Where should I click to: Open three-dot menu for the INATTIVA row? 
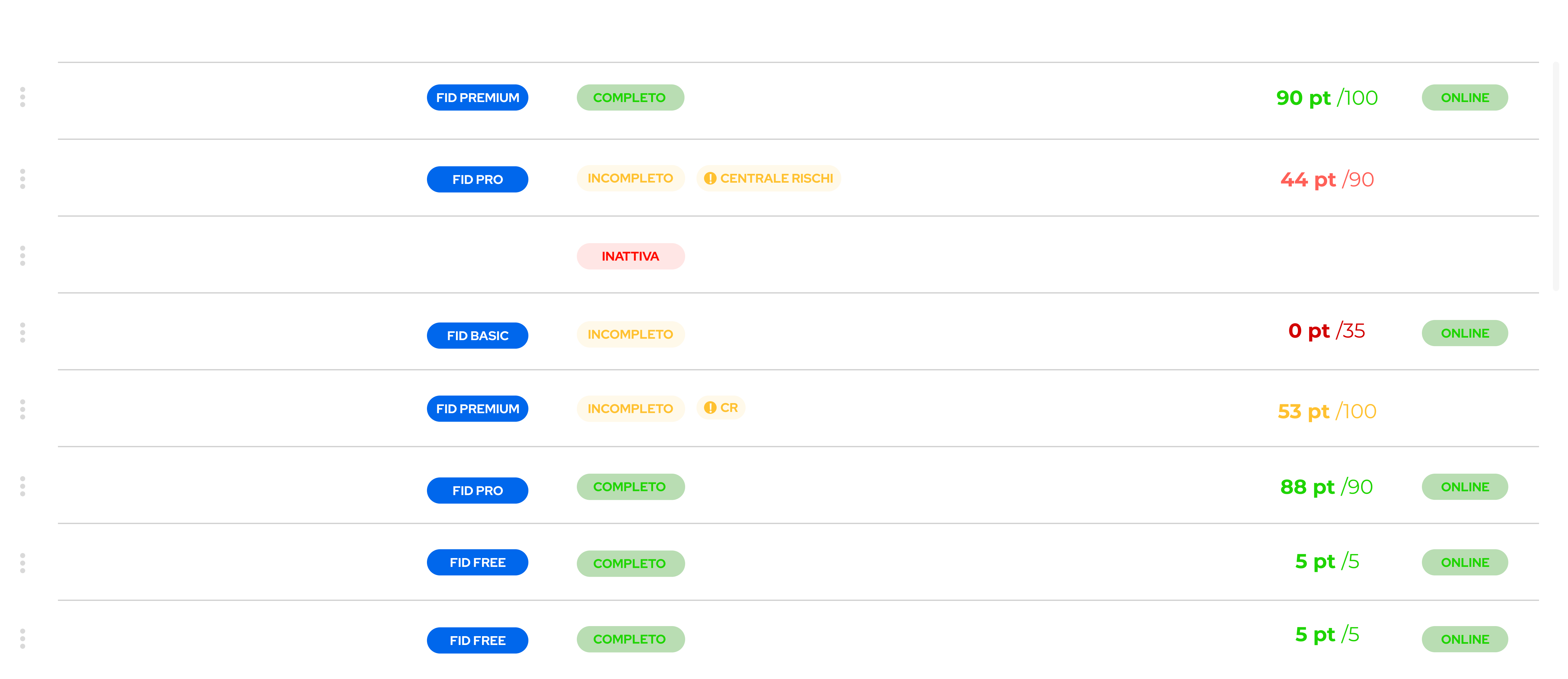tap(23, 256)
